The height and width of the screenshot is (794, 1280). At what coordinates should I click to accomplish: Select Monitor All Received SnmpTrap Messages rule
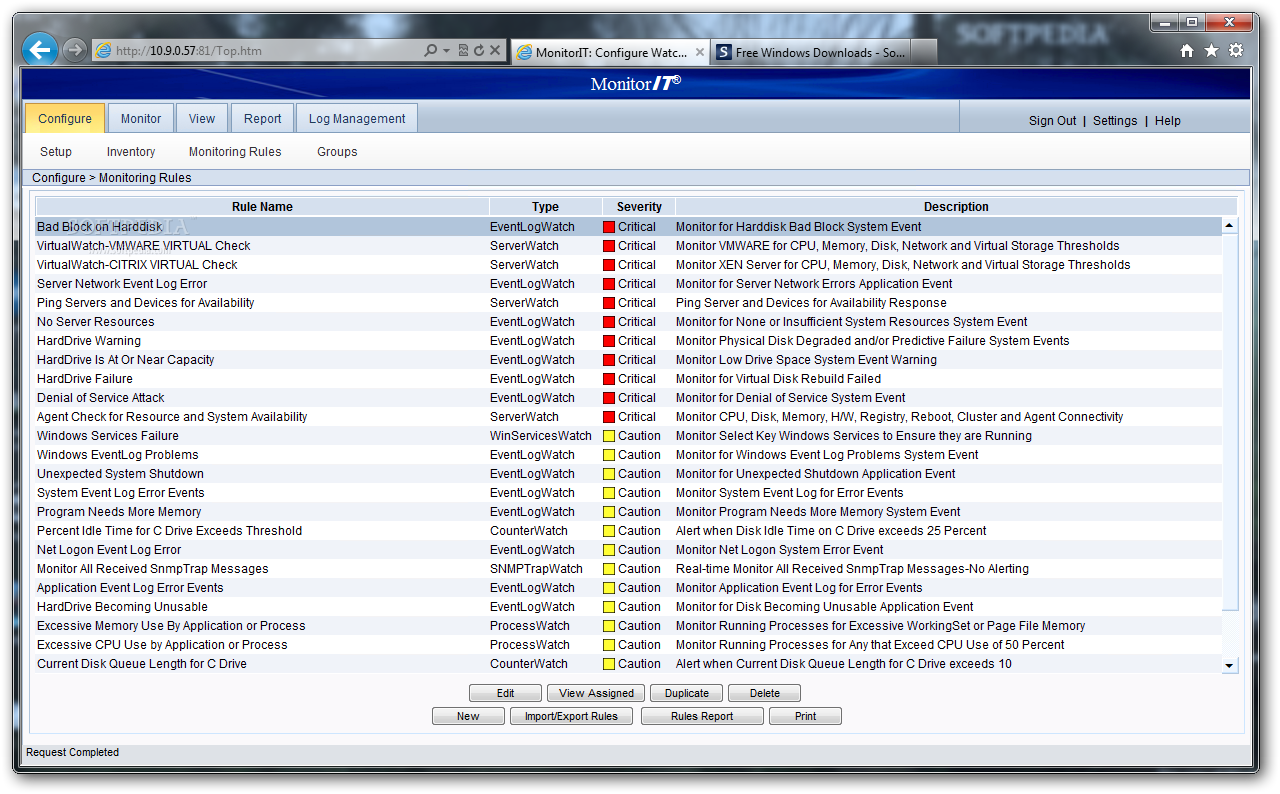[628, 569]
